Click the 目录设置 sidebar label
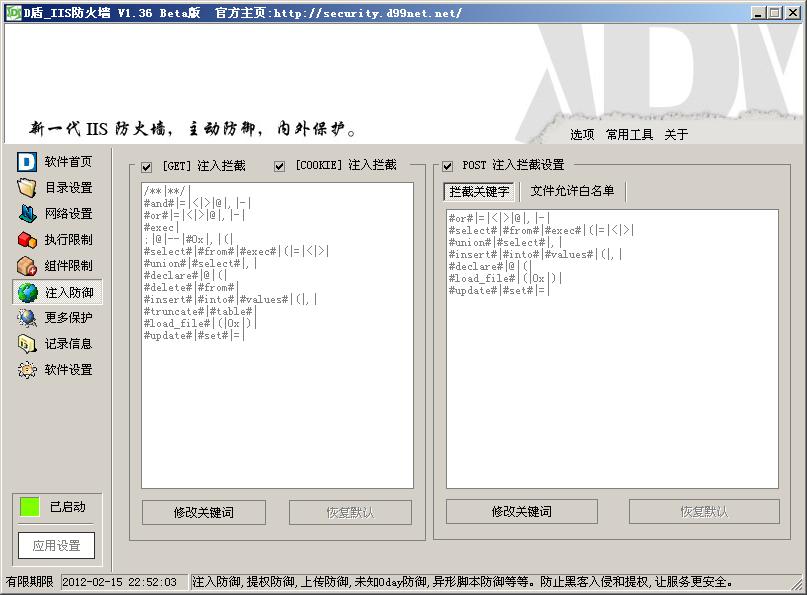Screen dimensions: 807x595 pyautogui.click(x=68, y=188)
